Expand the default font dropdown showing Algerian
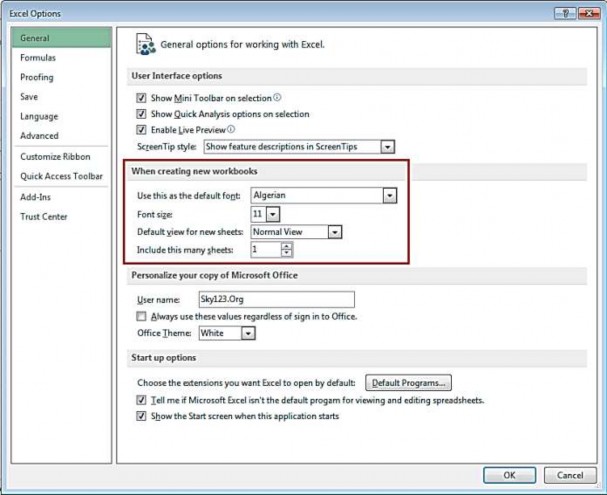Viewport: 607px width, 495px height. (389, 196)
